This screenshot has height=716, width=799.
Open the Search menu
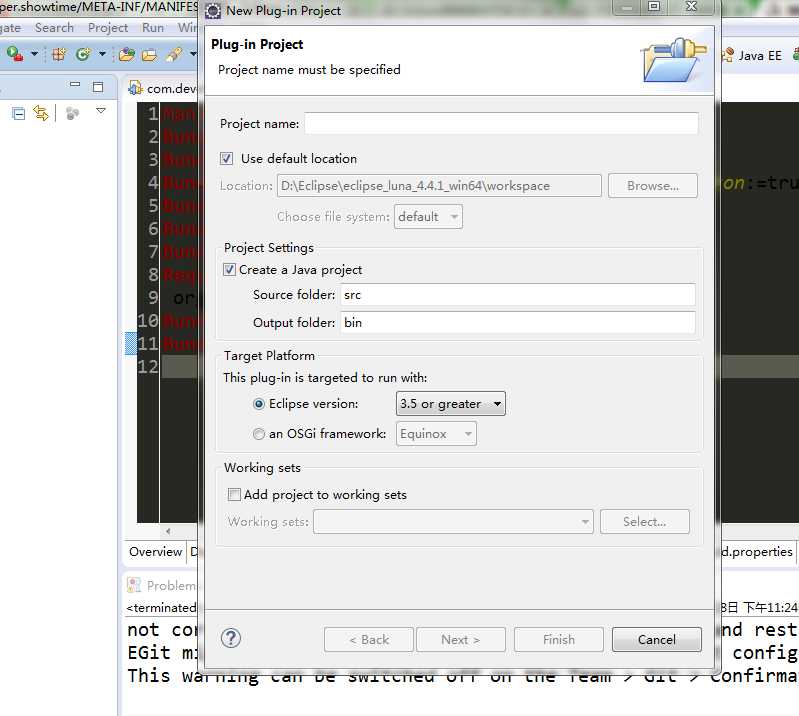pos(54,28)
